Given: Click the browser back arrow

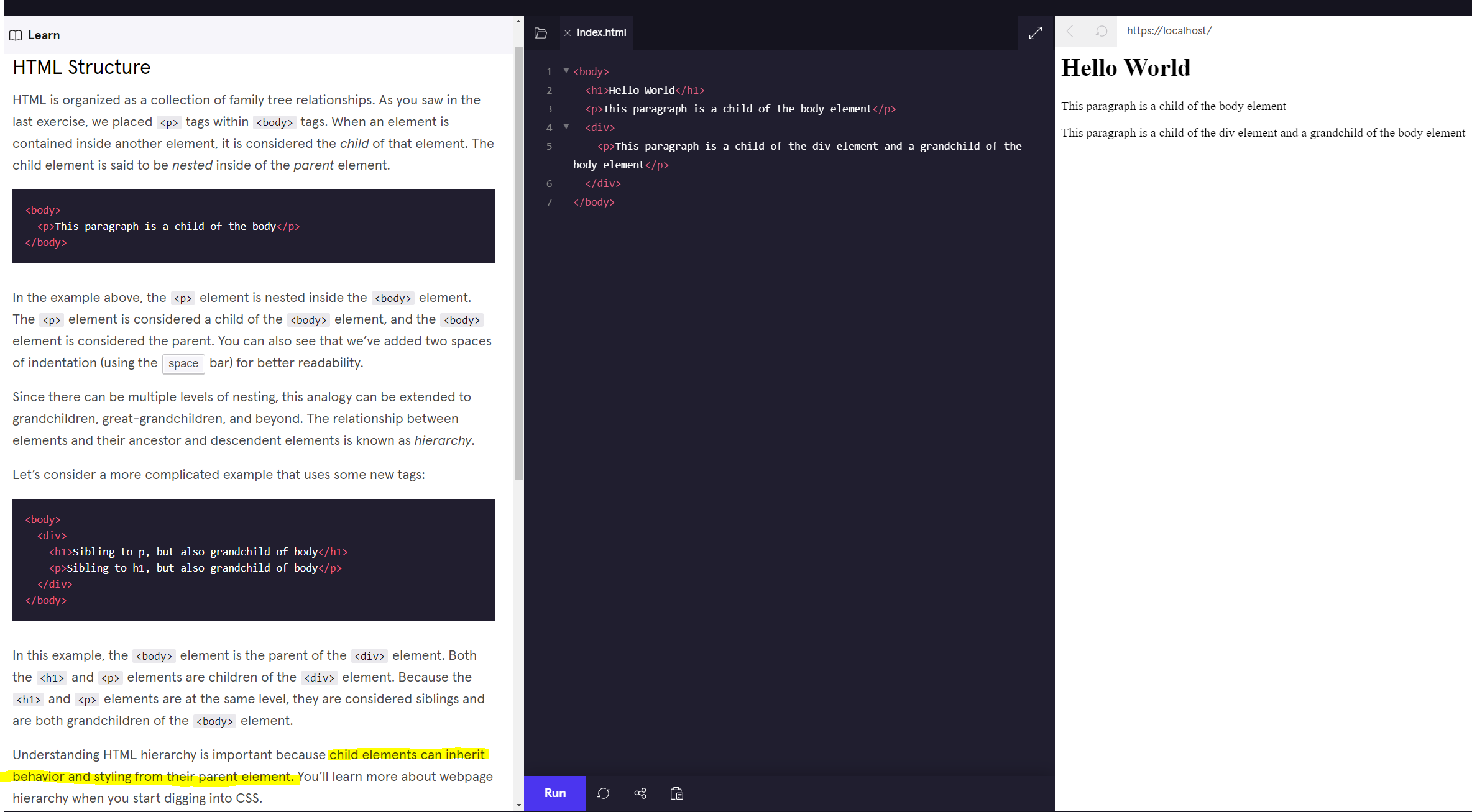Looking at the screenshot, I should pyautogui.click(x=1070, y=31).
